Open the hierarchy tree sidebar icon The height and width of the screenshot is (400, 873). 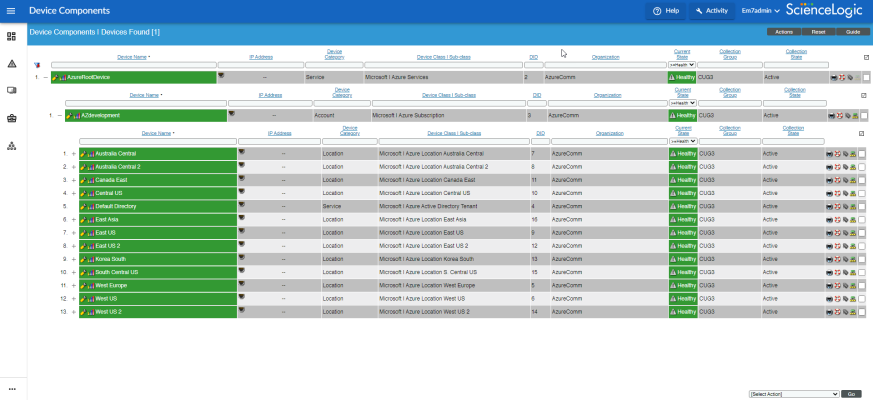click(11, 146)
